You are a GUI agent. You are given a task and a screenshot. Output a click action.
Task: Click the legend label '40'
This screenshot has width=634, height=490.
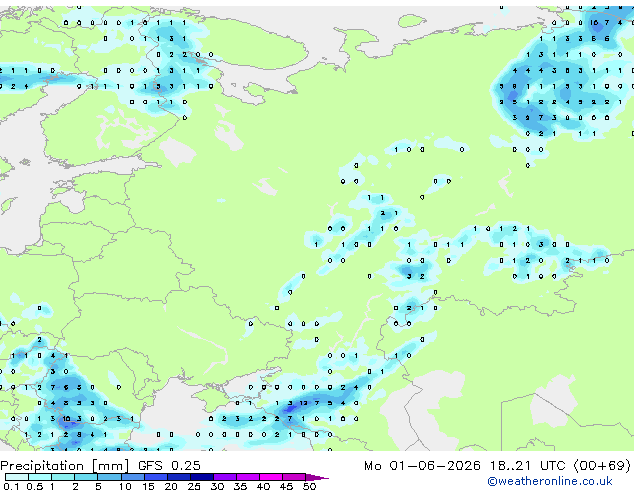263,486
